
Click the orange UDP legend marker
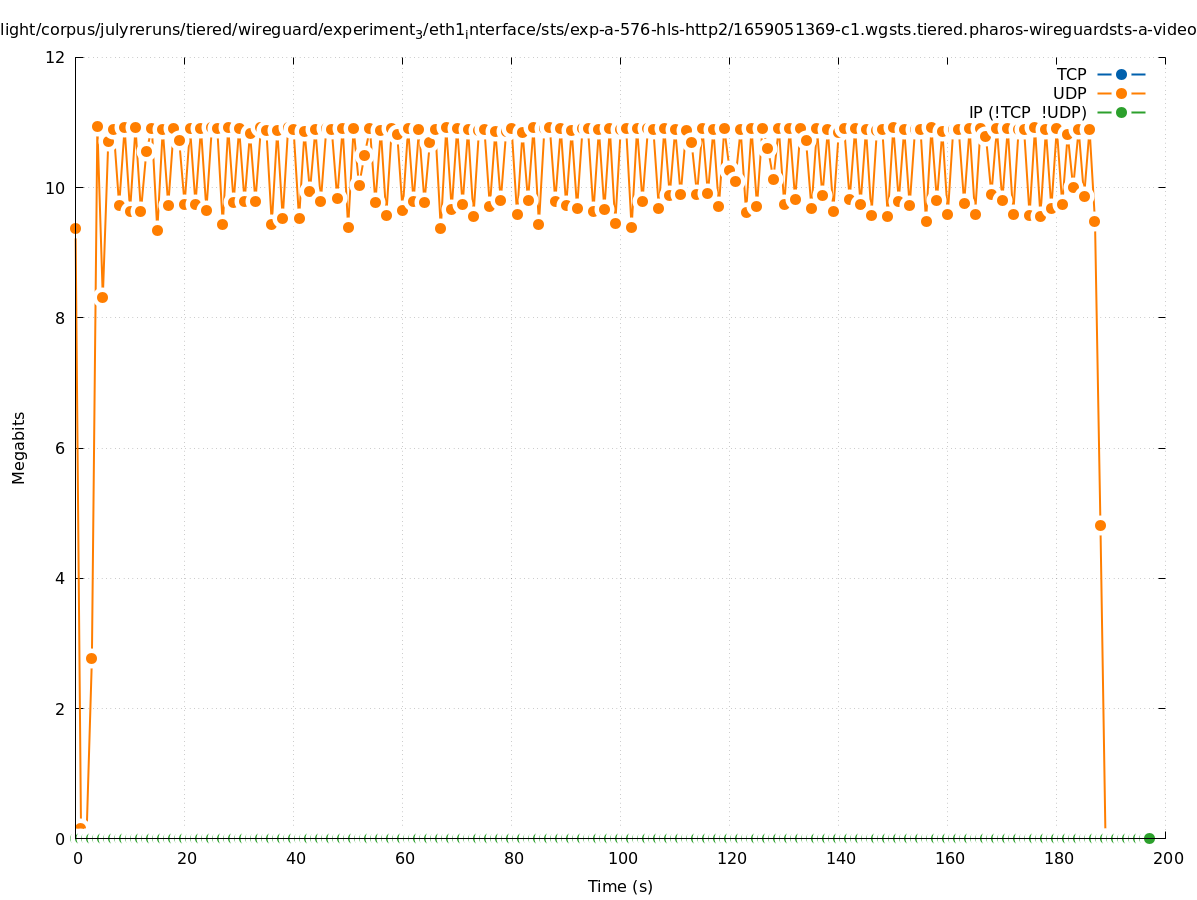pyautogui.click(x=1121, y=93)
